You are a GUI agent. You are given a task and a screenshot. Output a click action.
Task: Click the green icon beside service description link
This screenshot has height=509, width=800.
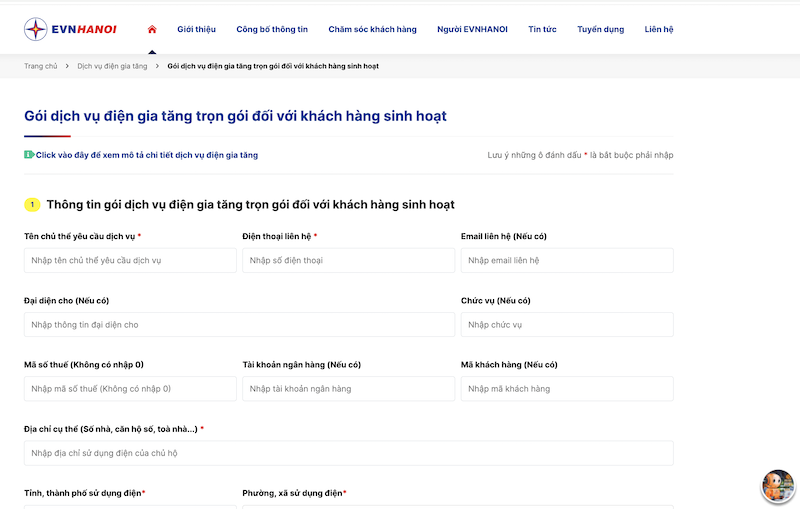[x=29, y=155]
